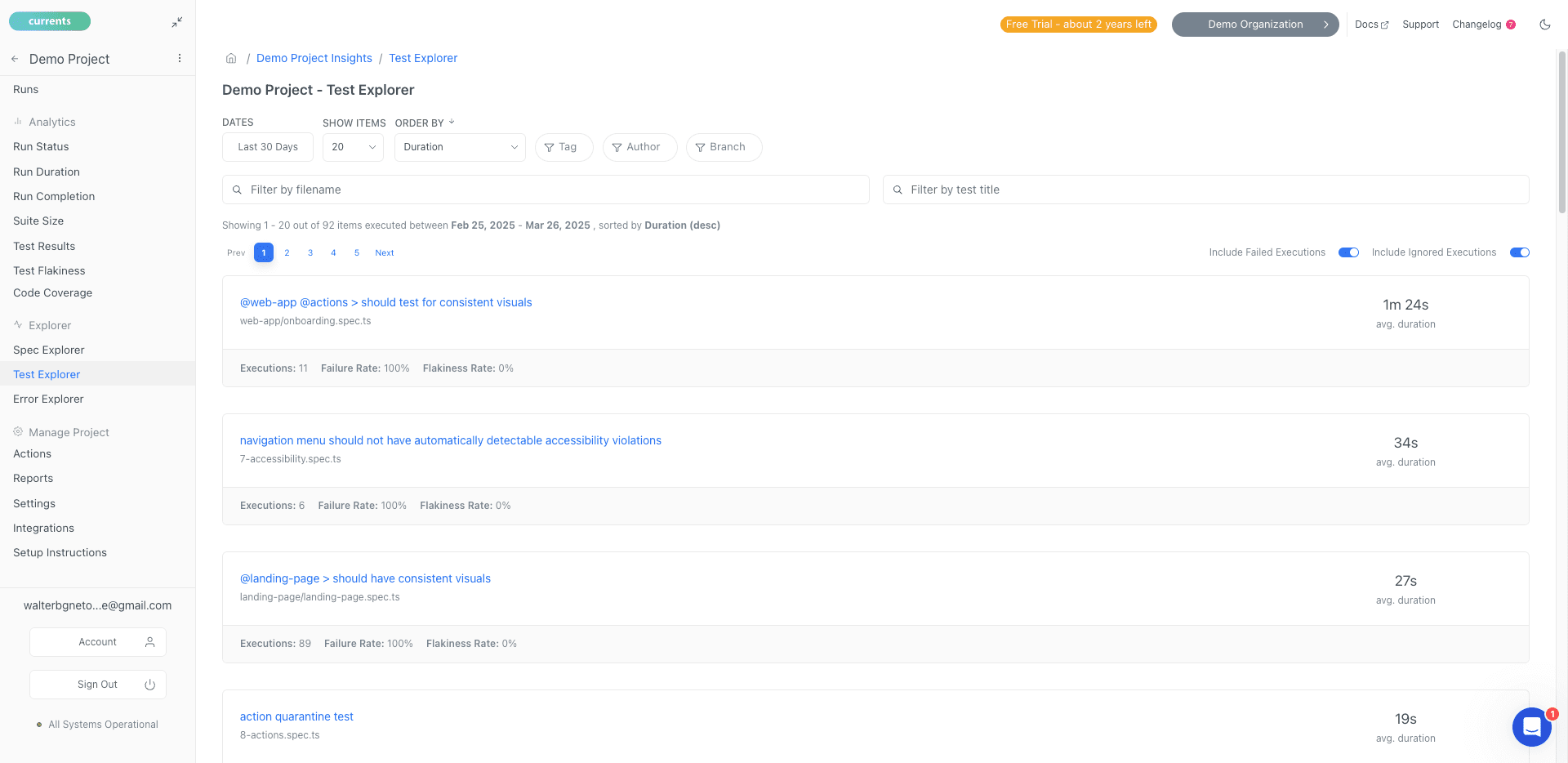1568x763 pixels.
Task: Toggle dark mode with the moon icon
Action: pos(1544,25)
